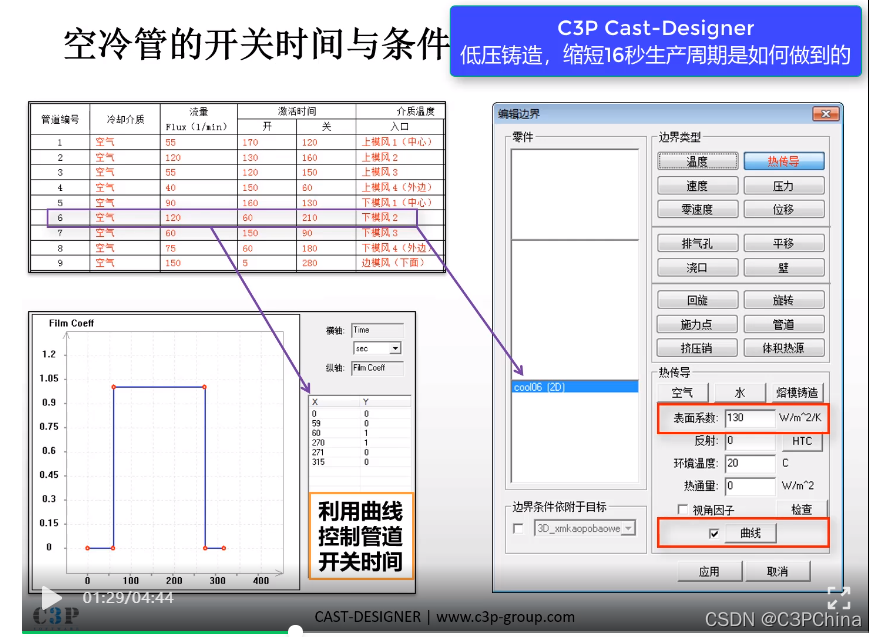
Task: Close the 编辑边界 dialog
Action: pyautogui.click(x=826, y=114)
